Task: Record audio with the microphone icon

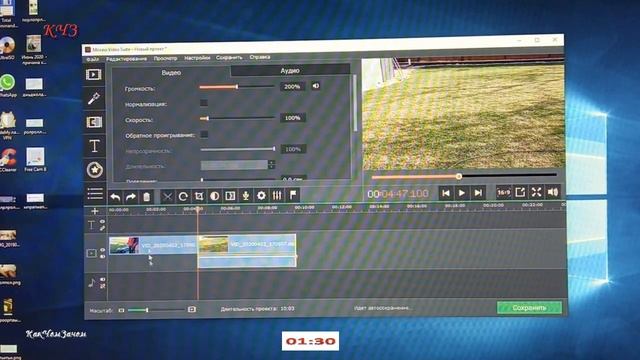Action: (246, 196)
